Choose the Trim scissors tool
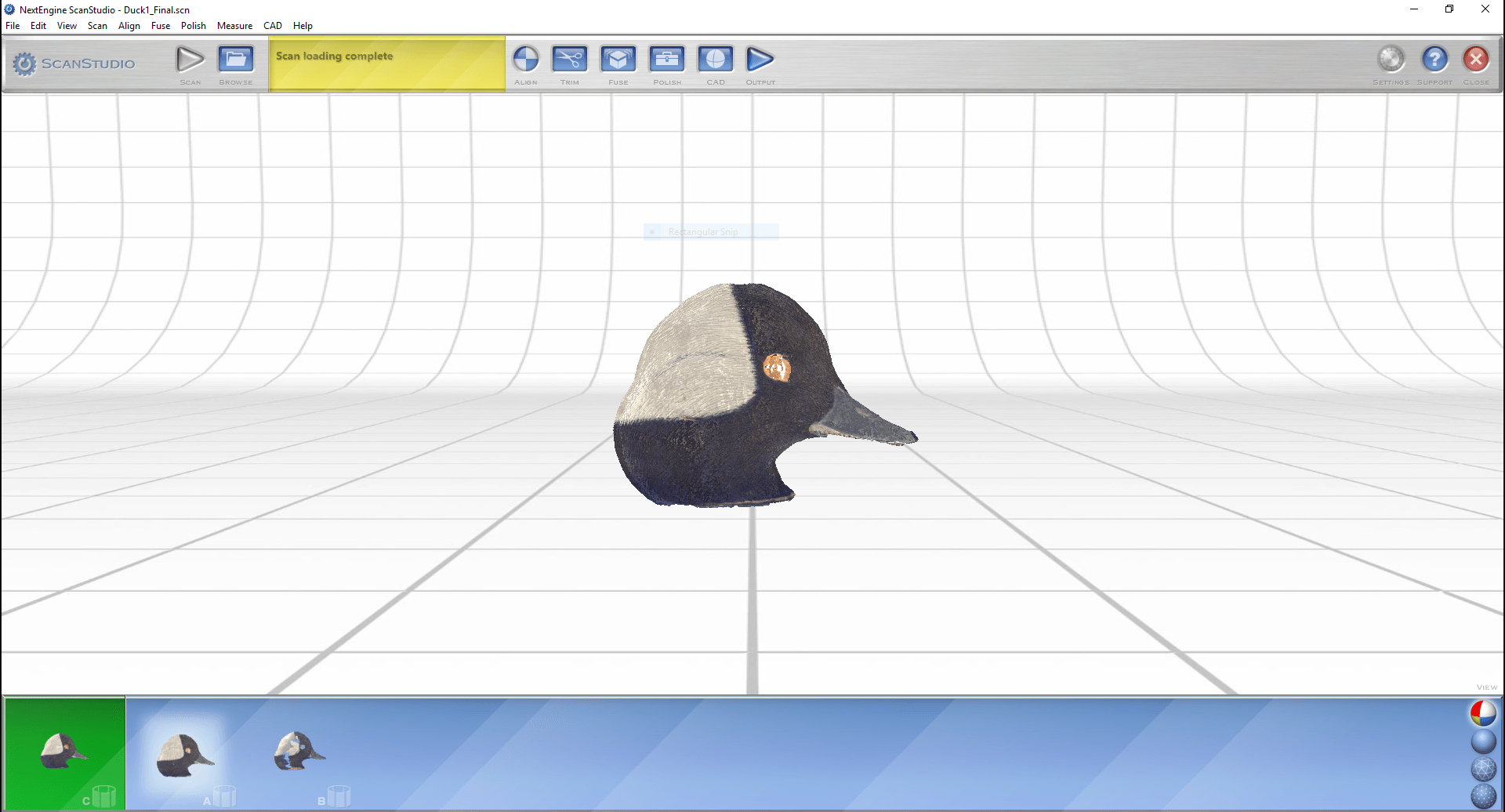The width and height of the screenshot is (1505, 812). click(x=570, y=60)
